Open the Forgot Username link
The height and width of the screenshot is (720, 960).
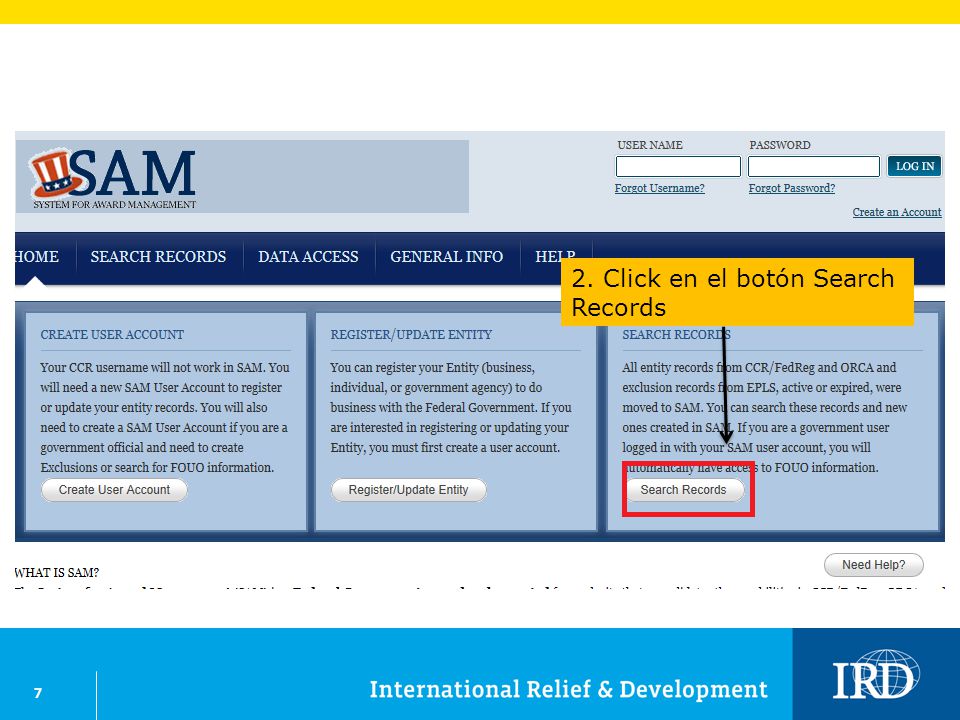click(659, 188)
